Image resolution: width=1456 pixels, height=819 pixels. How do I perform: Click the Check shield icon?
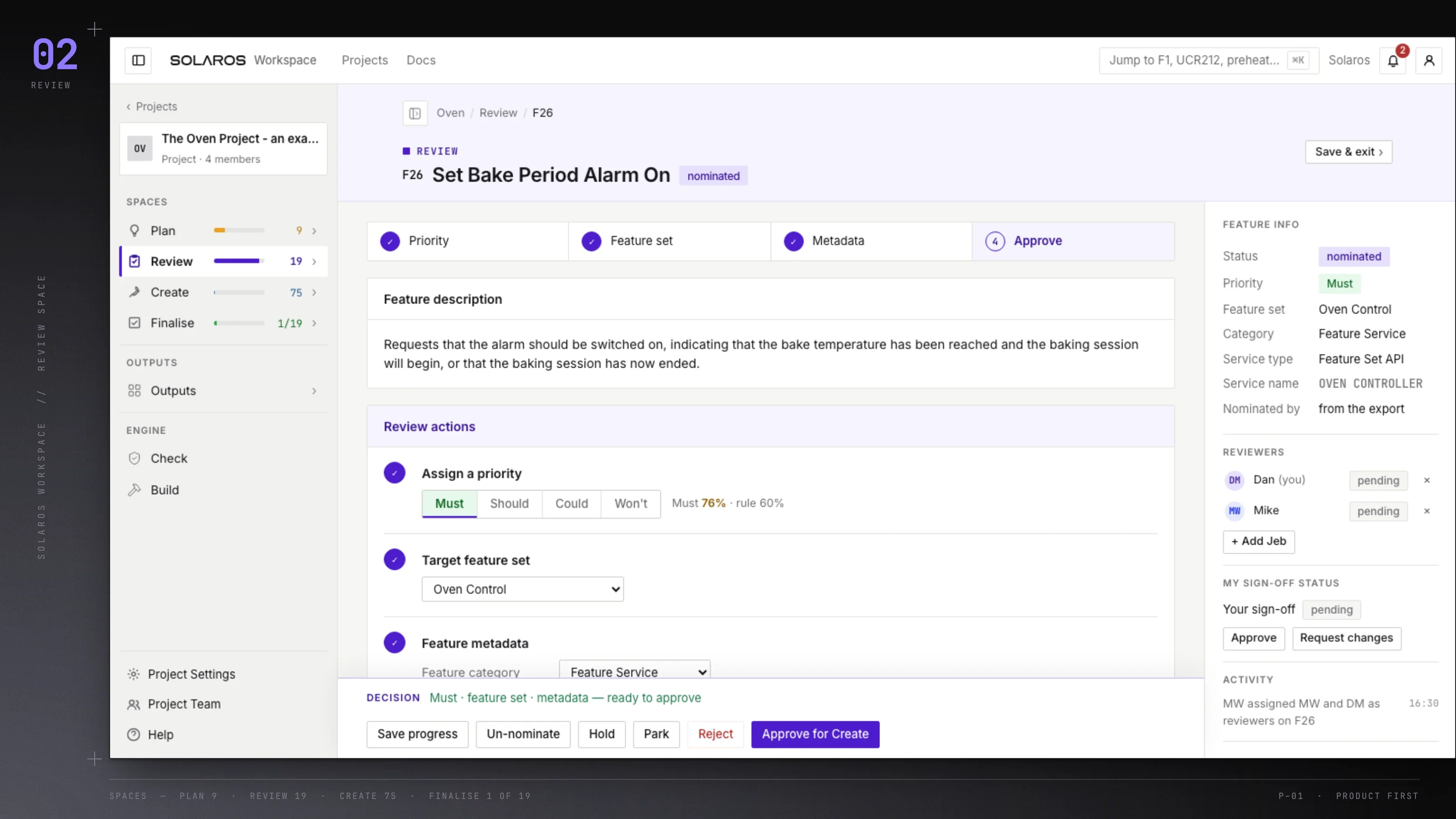pyautogui.click(x=135, y=458)
